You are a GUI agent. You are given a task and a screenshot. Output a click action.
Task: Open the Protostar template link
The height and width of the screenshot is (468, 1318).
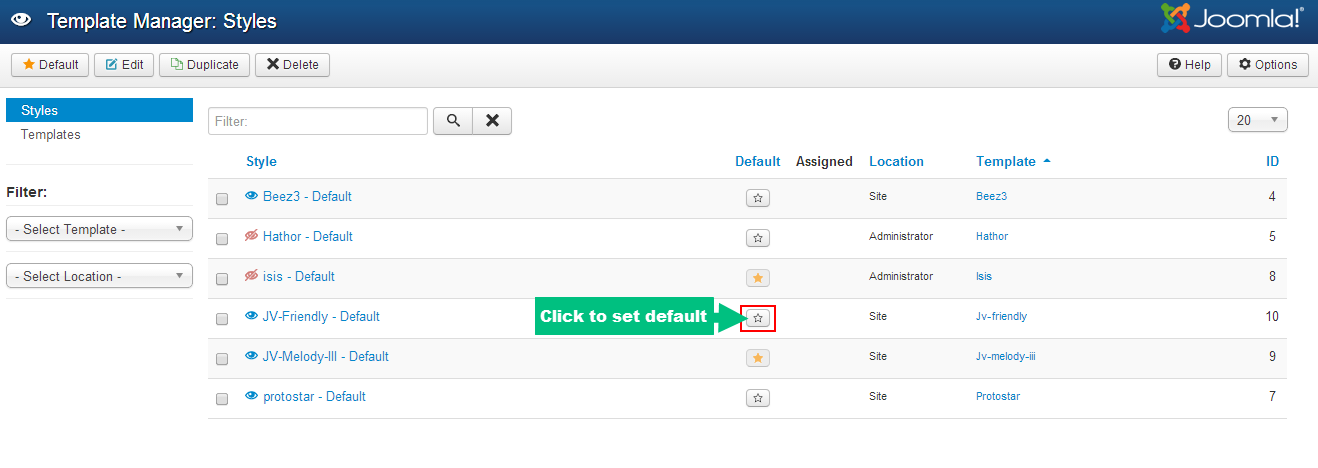pyautogui.click(x=998, y=396)
